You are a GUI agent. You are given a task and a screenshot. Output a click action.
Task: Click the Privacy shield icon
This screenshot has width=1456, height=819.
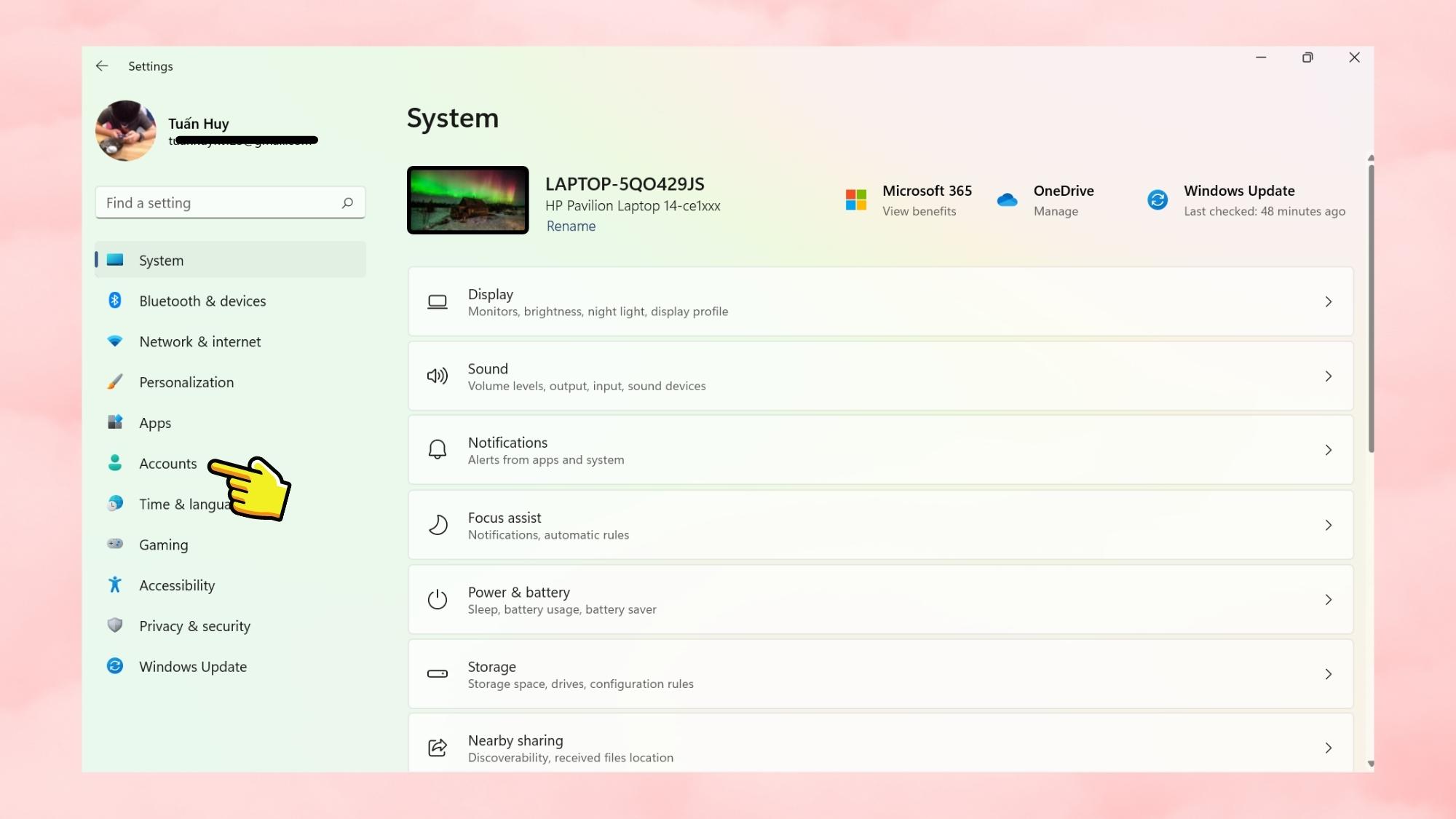(115, 625)
